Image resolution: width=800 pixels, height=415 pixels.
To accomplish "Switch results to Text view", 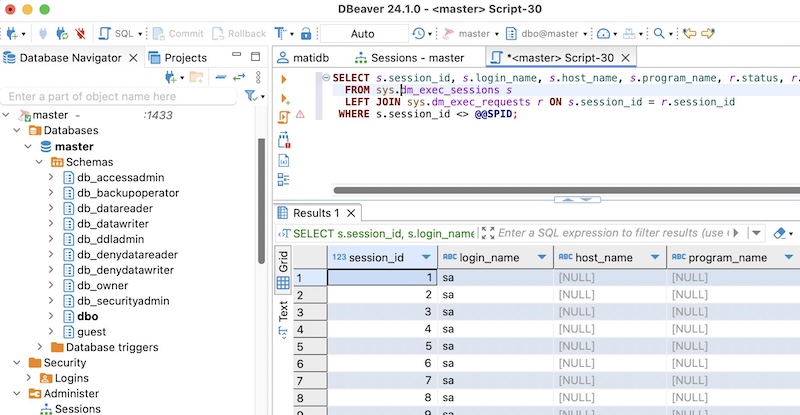I will click(283, 319).
